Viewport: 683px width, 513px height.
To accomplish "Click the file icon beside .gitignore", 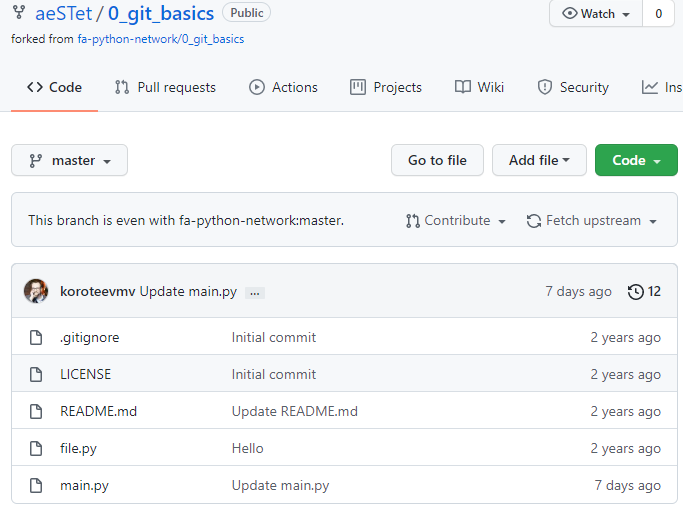I will (36, 338).
